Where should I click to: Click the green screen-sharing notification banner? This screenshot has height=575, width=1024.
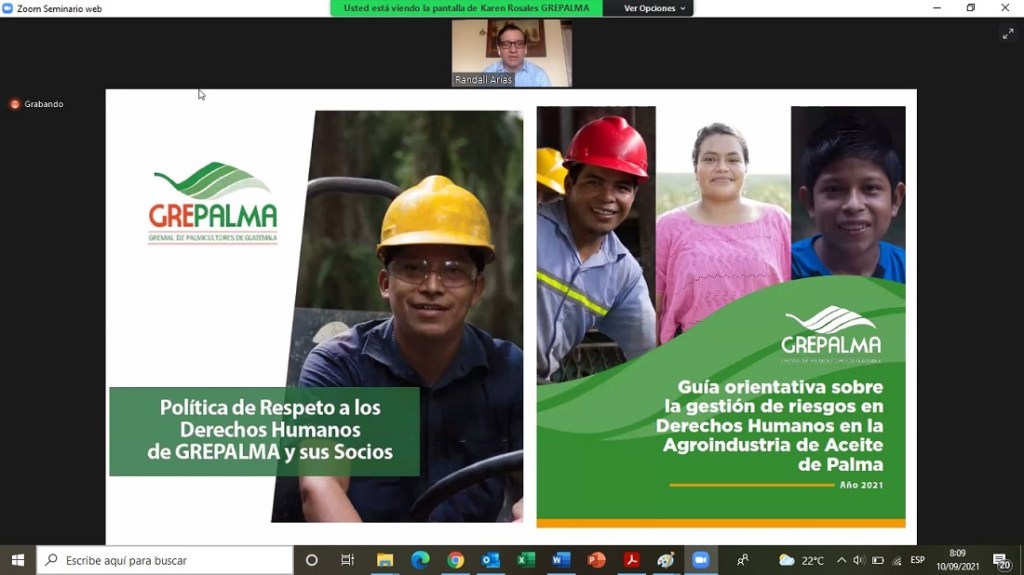coord(466,8)
